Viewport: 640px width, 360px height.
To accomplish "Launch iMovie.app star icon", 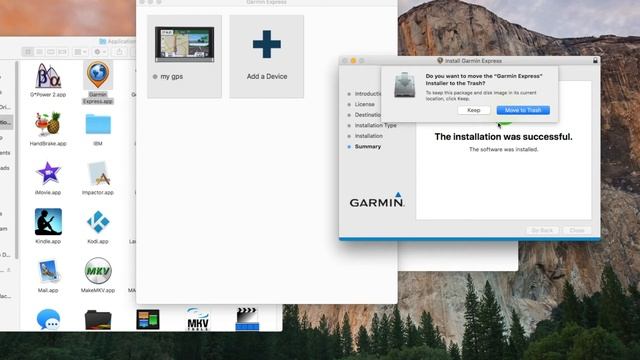I will tap(48, 173).
